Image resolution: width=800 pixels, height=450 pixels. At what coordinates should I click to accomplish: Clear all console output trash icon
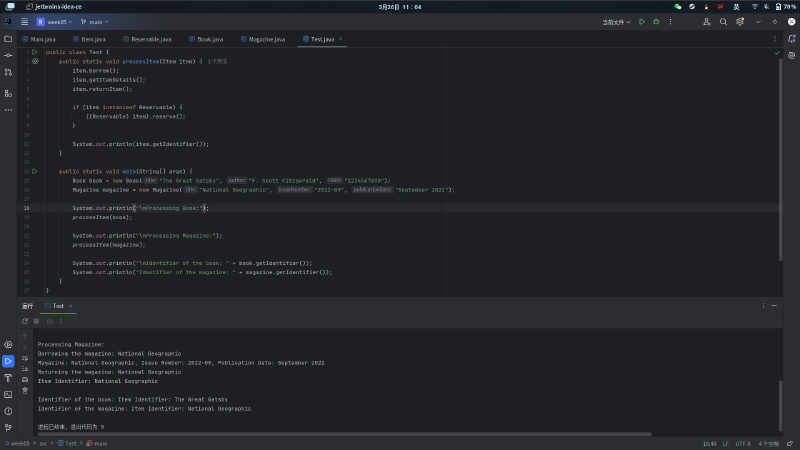pos(25,390)
